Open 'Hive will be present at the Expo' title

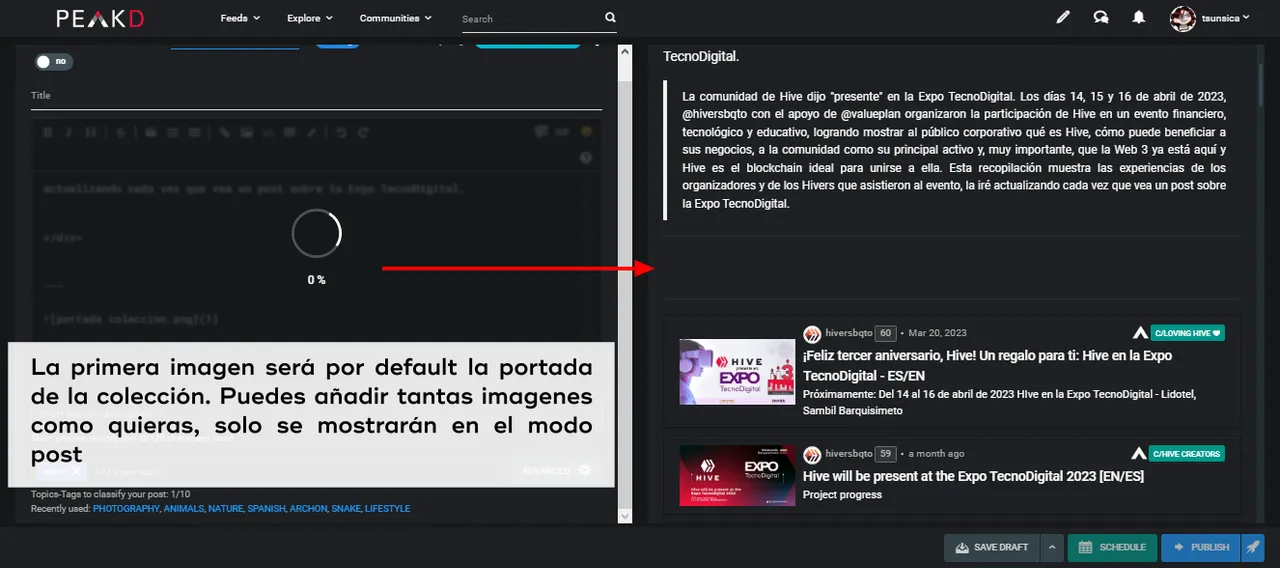(973, 476)
